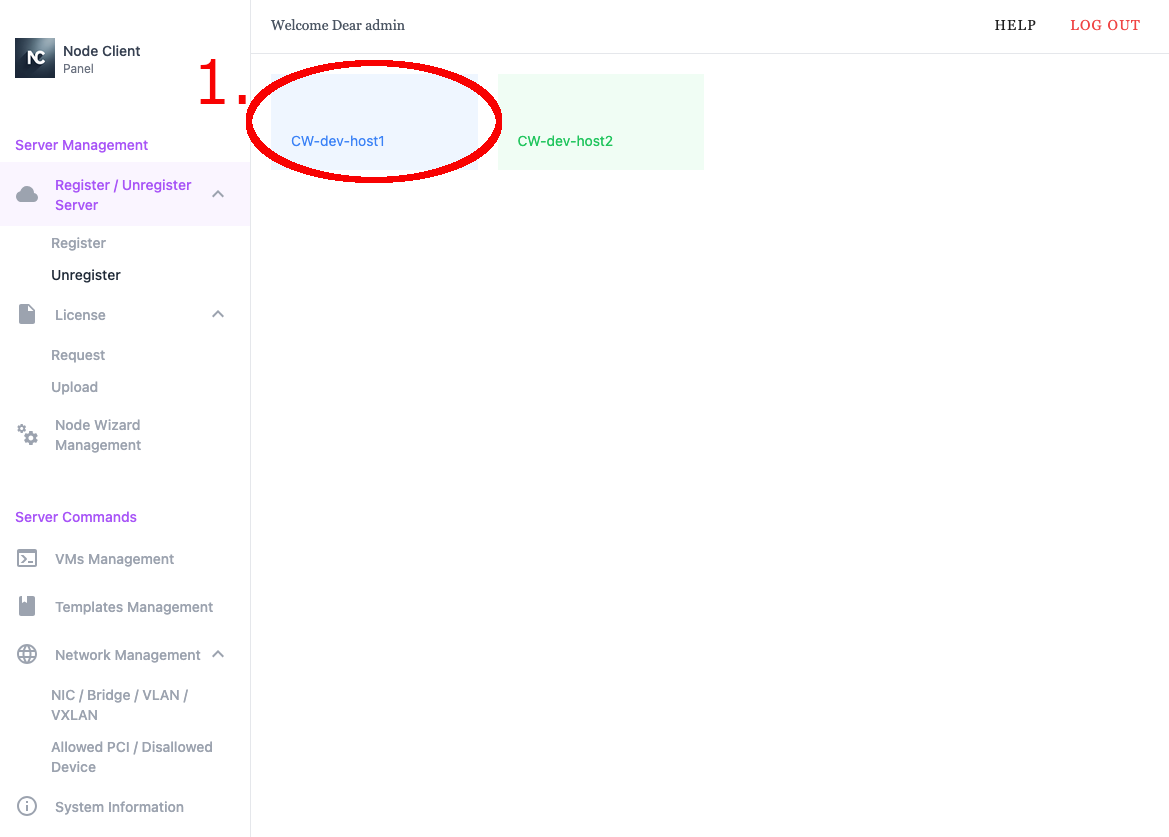Open NIC / Bridge / VLAN / VXLAN settings
The width and height of the screenshot is (1169, 837).
coord(119,705)
